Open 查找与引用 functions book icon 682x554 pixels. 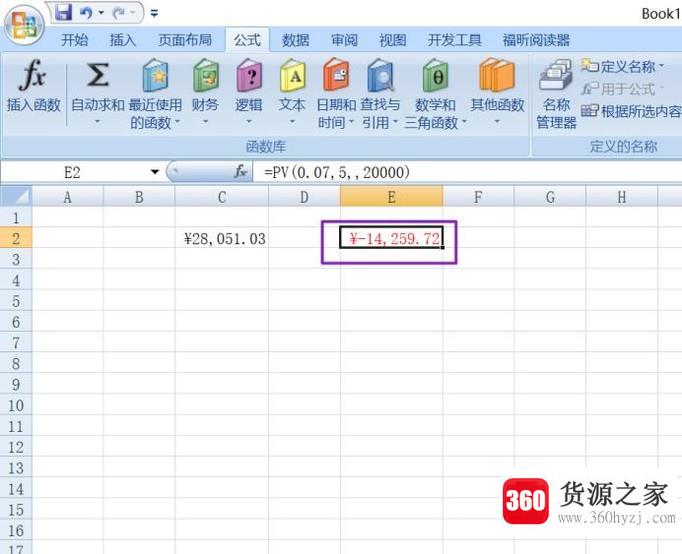click(x=380, y=75)
